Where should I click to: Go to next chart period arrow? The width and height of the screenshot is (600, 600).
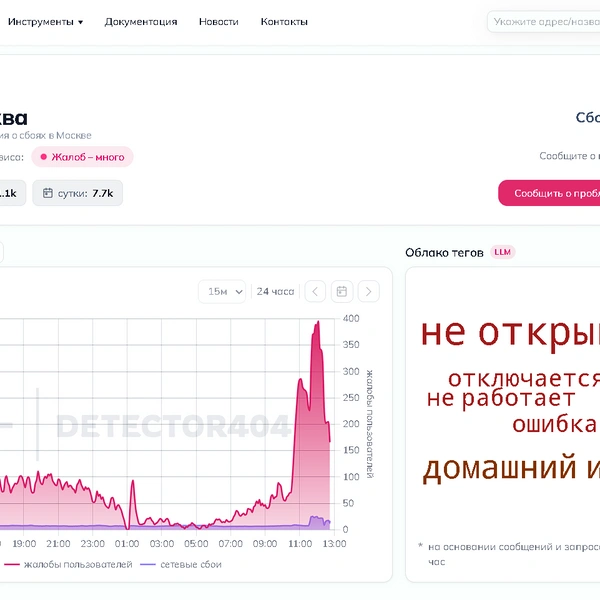(x=368, y=292)
